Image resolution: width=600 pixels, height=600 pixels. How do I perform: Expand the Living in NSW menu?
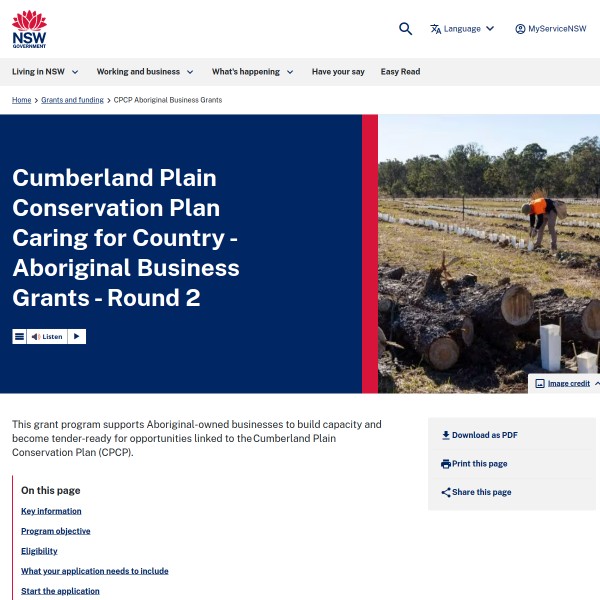(45, 72)
